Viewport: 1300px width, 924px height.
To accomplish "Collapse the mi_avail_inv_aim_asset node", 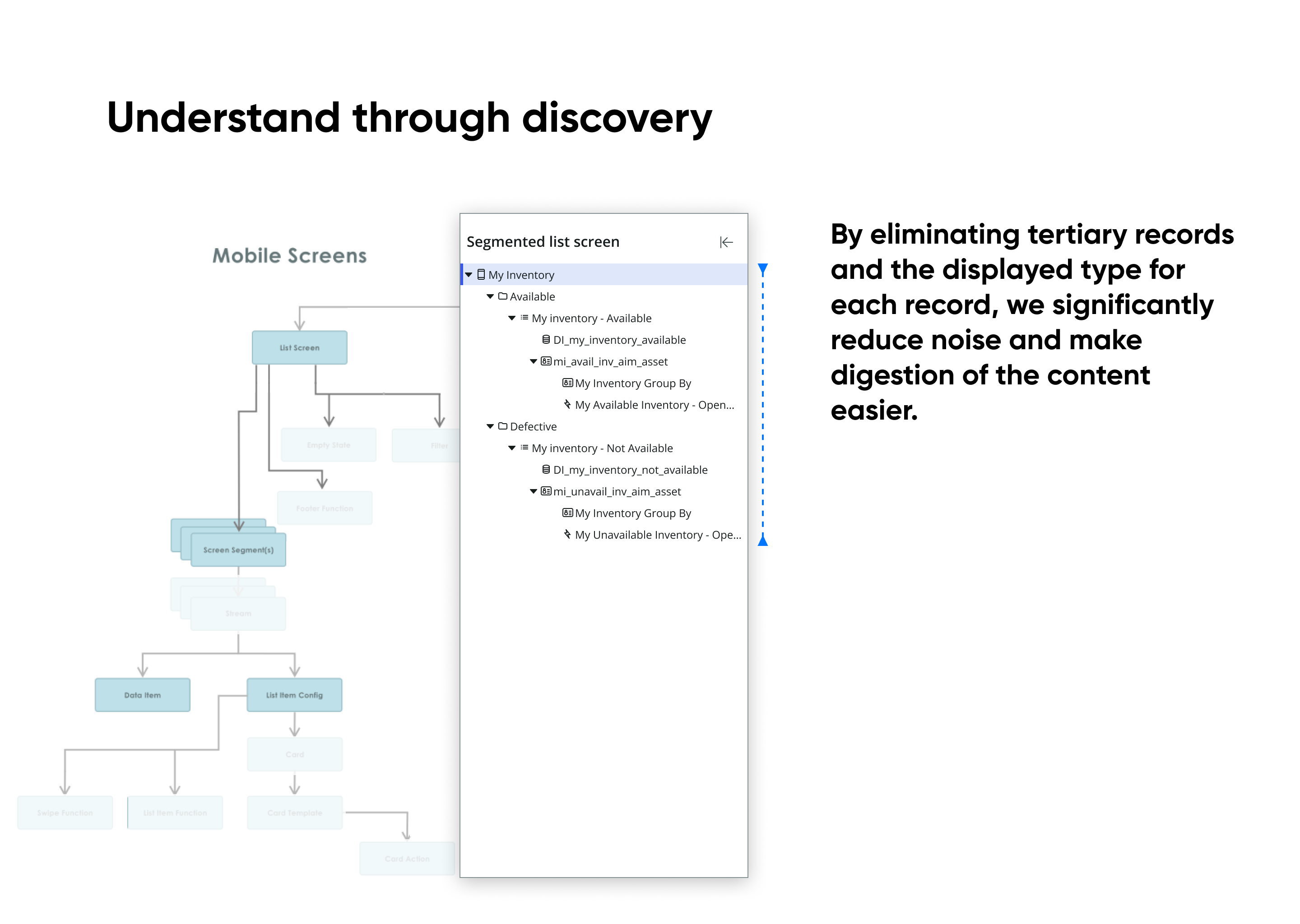I will (534, 361).
